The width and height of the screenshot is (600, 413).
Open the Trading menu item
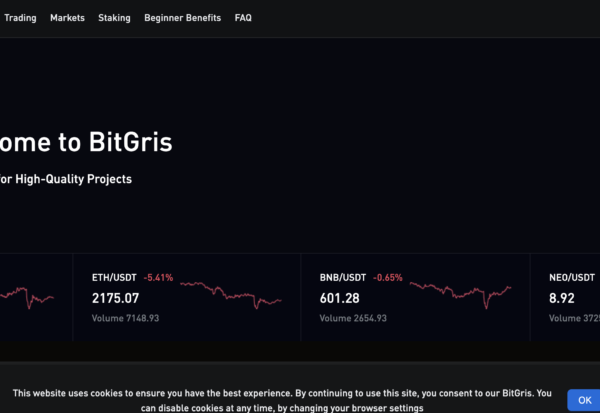pyautogui.click(x=20, y=18)
